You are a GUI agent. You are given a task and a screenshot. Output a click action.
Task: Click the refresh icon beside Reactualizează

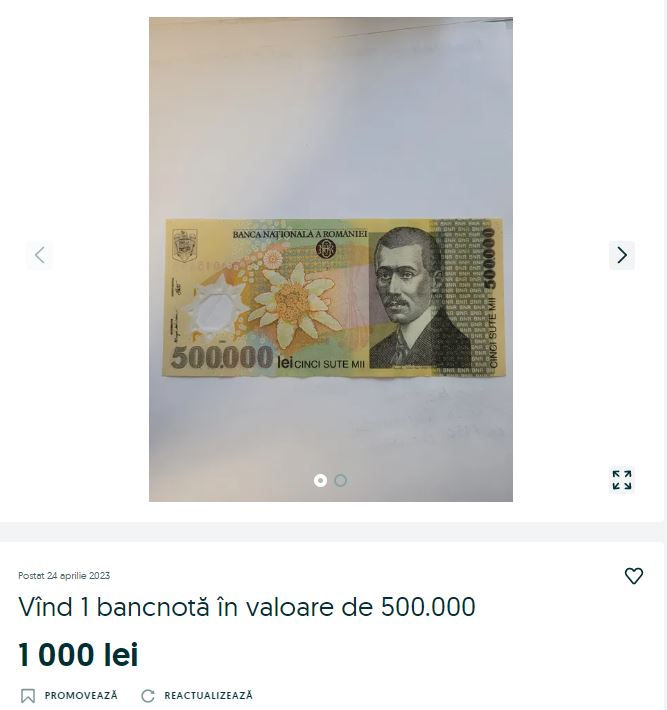(x=148, y=696)
